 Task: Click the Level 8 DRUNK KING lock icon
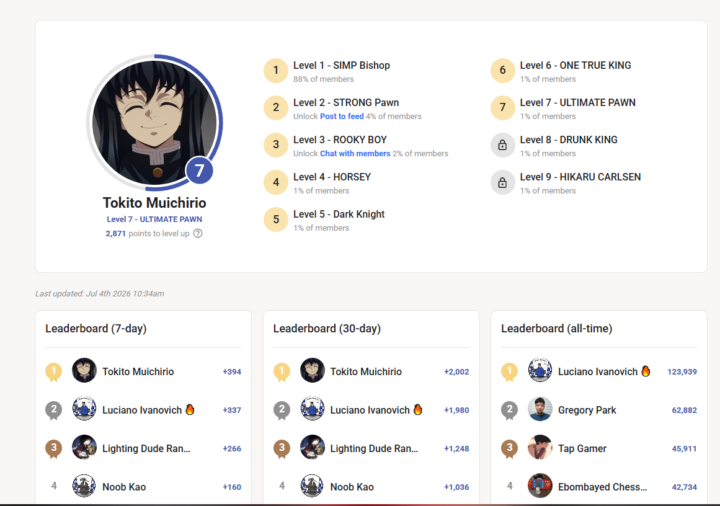point(502,145)
